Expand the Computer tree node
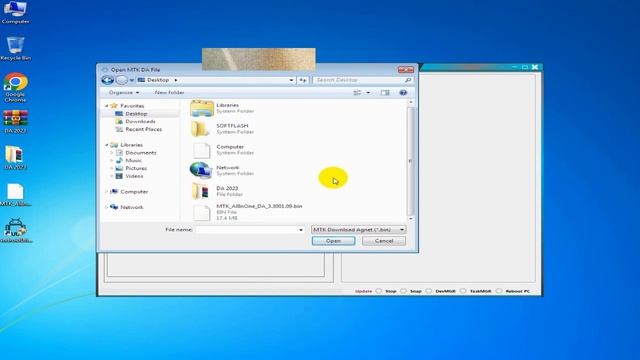The image size is (640, 360). 107,191
